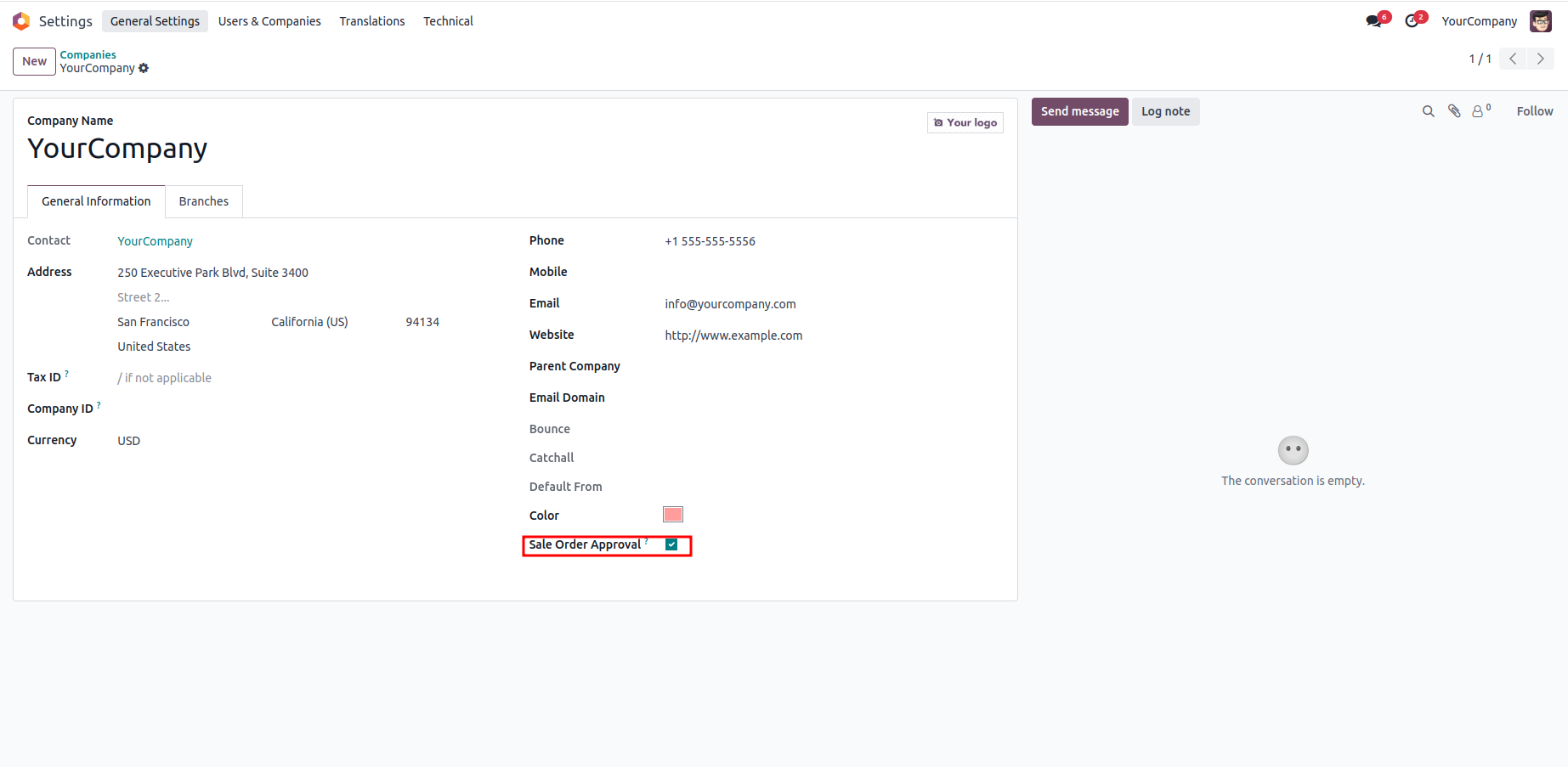The image size is (1568, 767).
Task: Open Company ID help question mark
Action: pyautogui.click(x=99, y=405)
